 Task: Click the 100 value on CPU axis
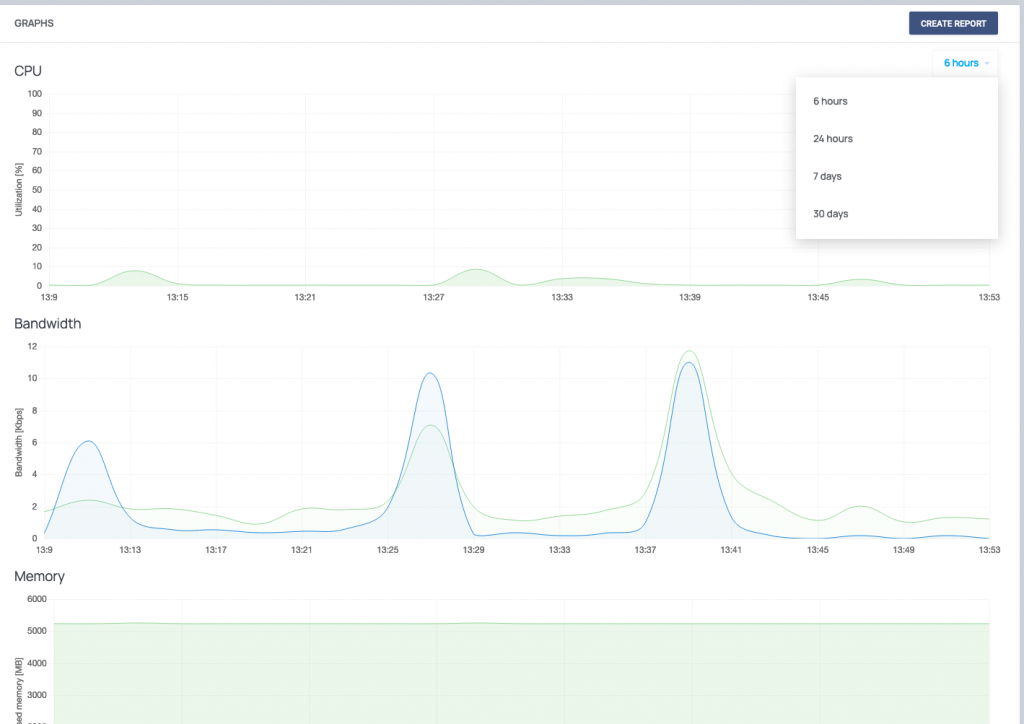point(35,94)
